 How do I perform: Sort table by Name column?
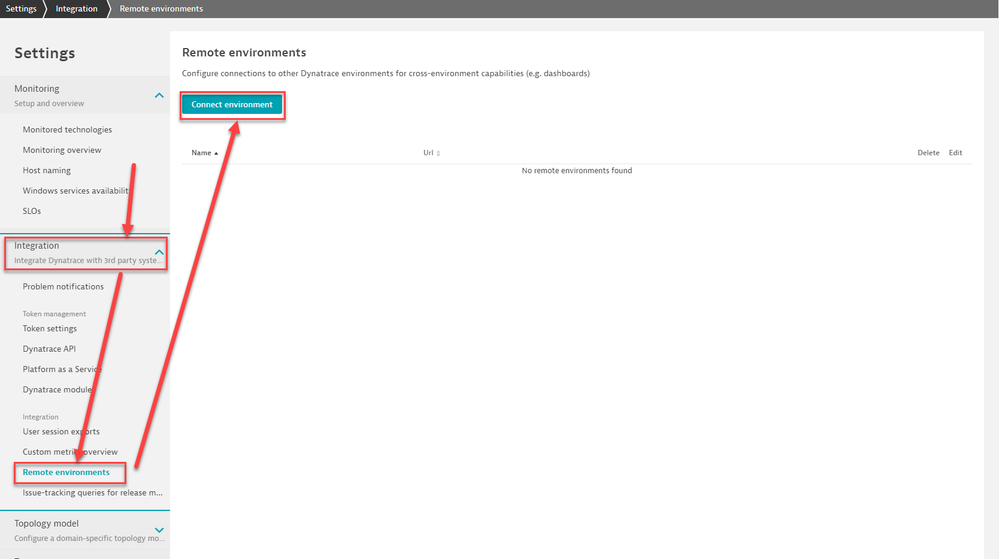205,153
